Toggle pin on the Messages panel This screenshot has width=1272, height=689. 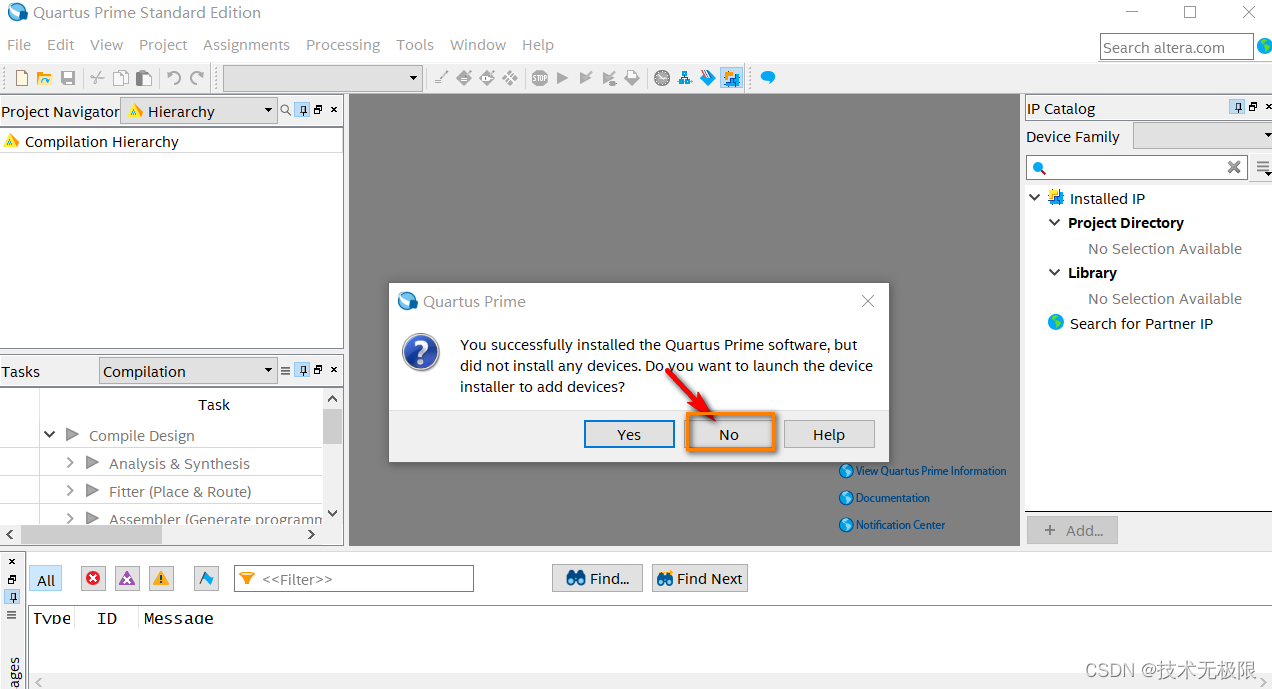(12, 597)
